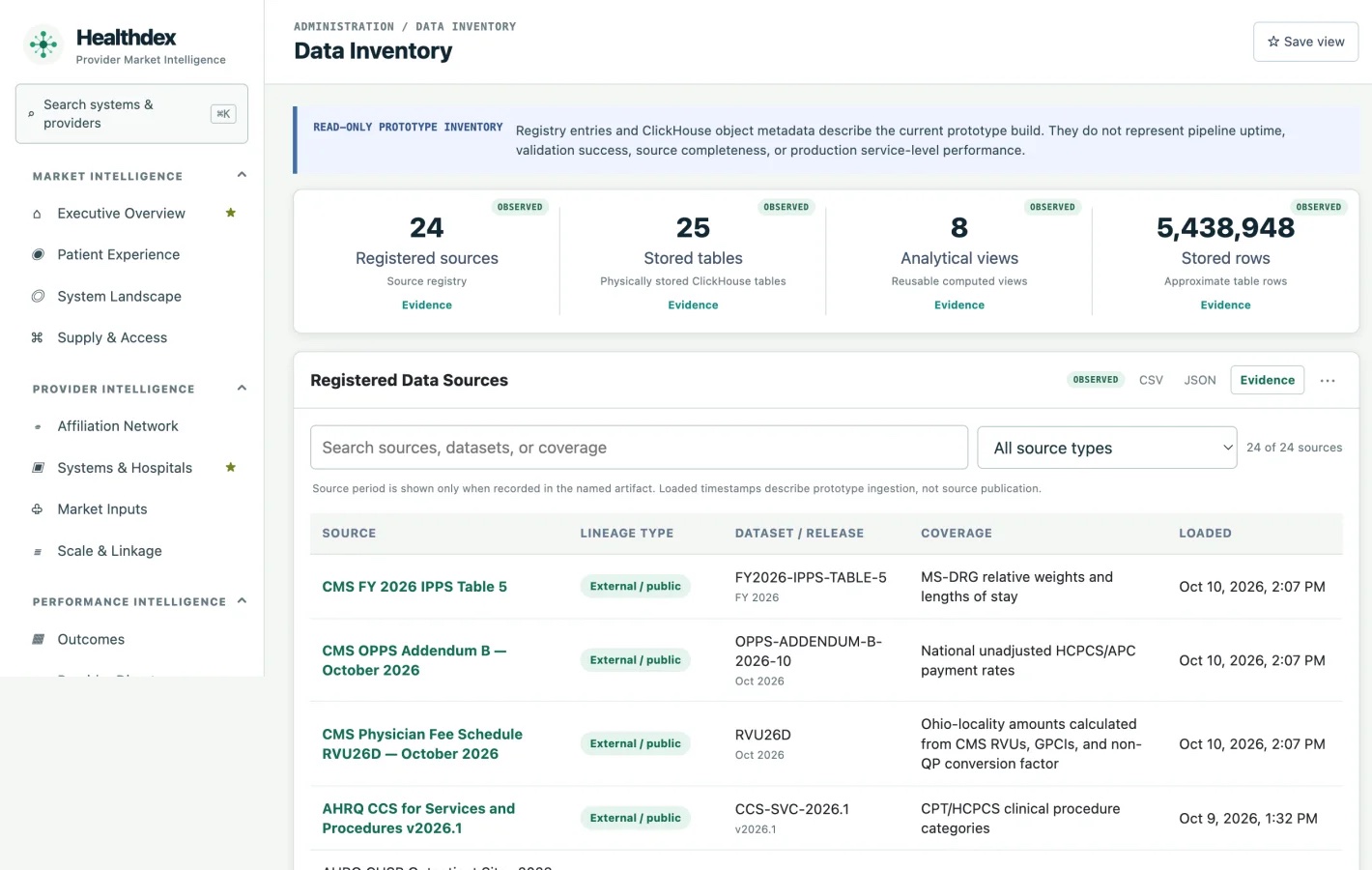
Task: View Evidence under Stored tables card
Action: pos(693,305)
